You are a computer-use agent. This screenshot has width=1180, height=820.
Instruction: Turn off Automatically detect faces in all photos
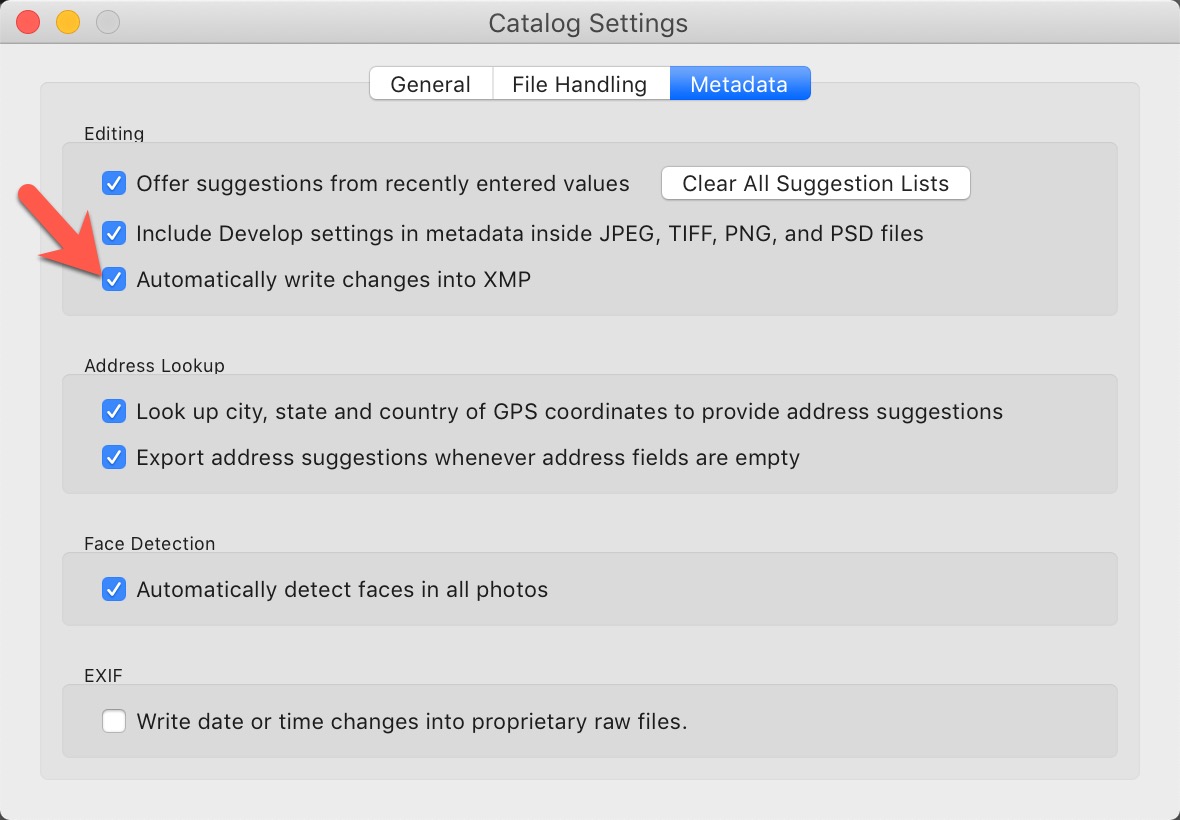pos(114,589)
